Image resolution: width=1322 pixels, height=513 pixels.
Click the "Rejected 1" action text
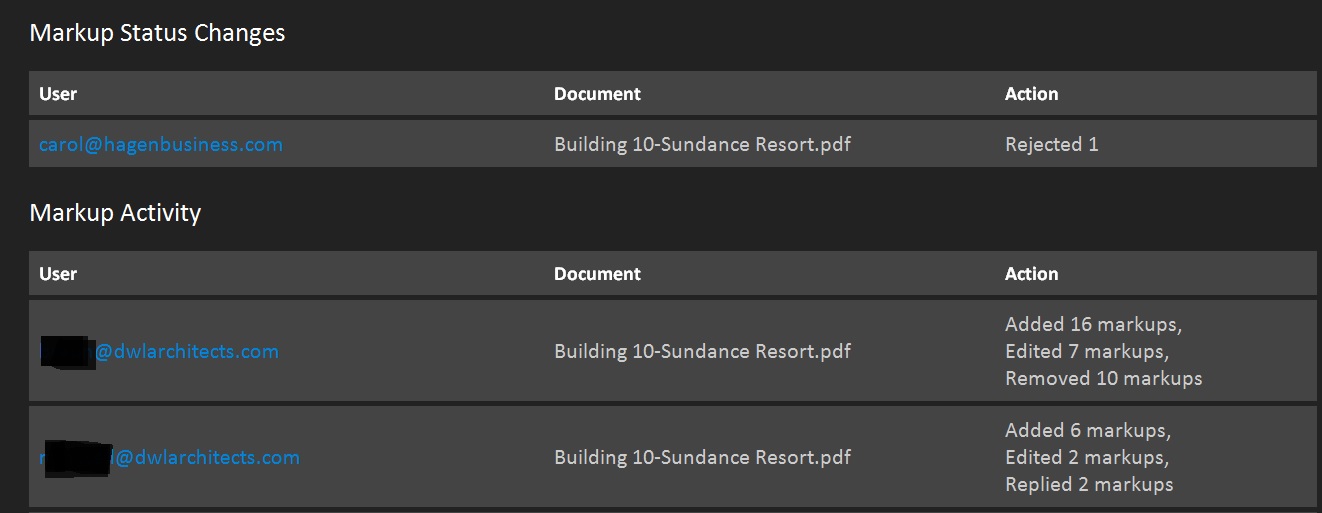tap(1051, 145)
